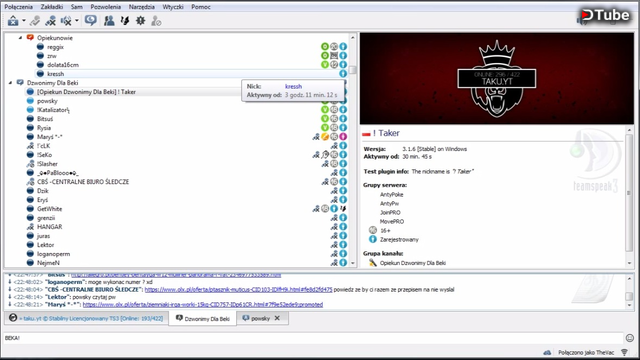Open the Sam menu

click(76, 7)
